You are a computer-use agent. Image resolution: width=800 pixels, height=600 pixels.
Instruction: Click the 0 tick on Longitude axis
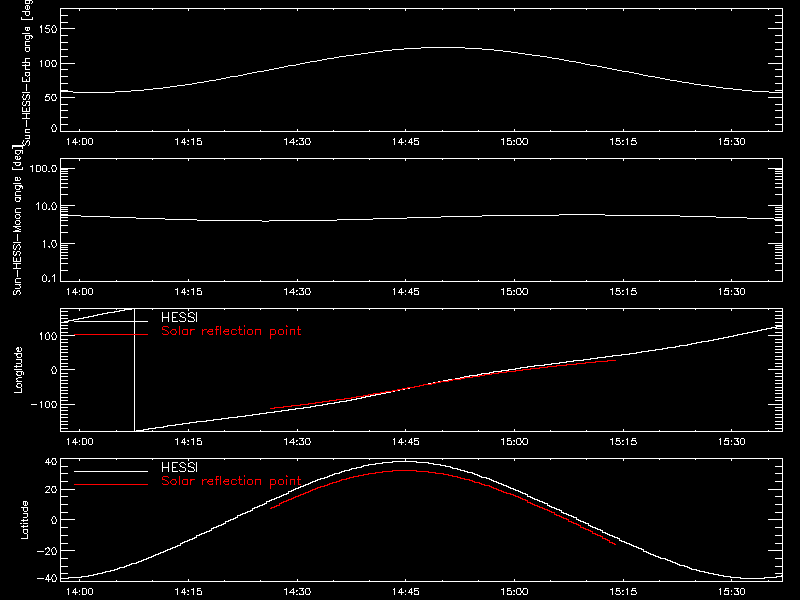[54, 370]
